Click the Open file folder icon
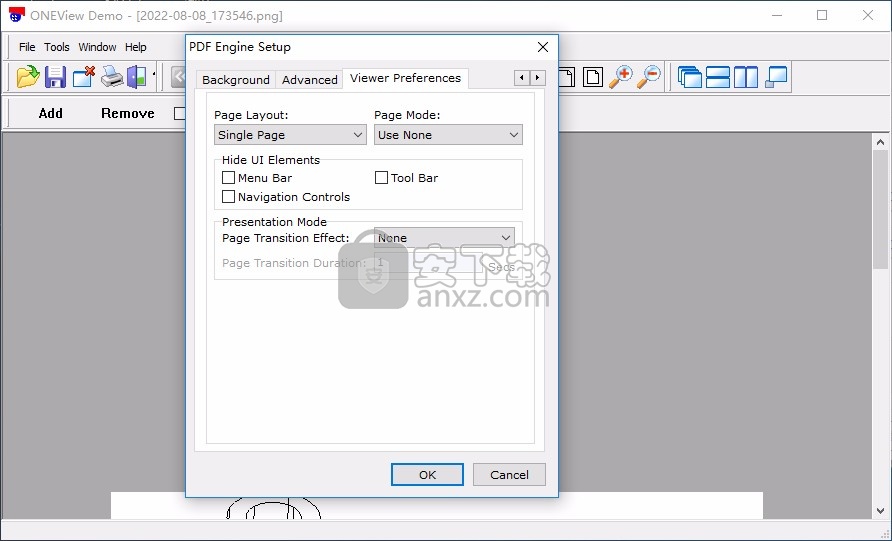This screenshot has height=541, width=892. pyautogui.click(x=28, y=77)
